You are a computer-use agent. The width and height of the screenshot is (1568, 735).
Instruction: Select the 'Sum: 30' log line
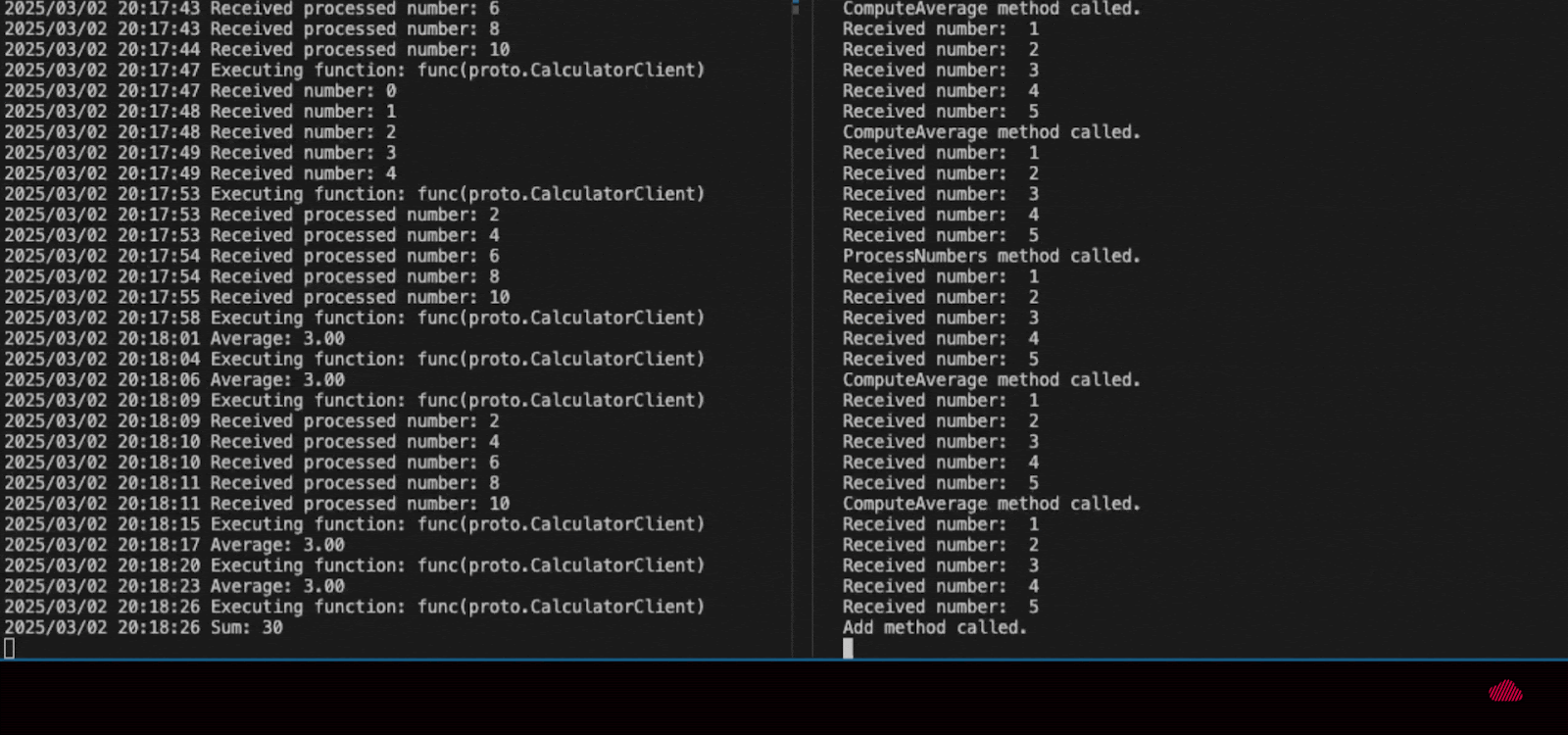pyautogui.click(x=143, y=627)
